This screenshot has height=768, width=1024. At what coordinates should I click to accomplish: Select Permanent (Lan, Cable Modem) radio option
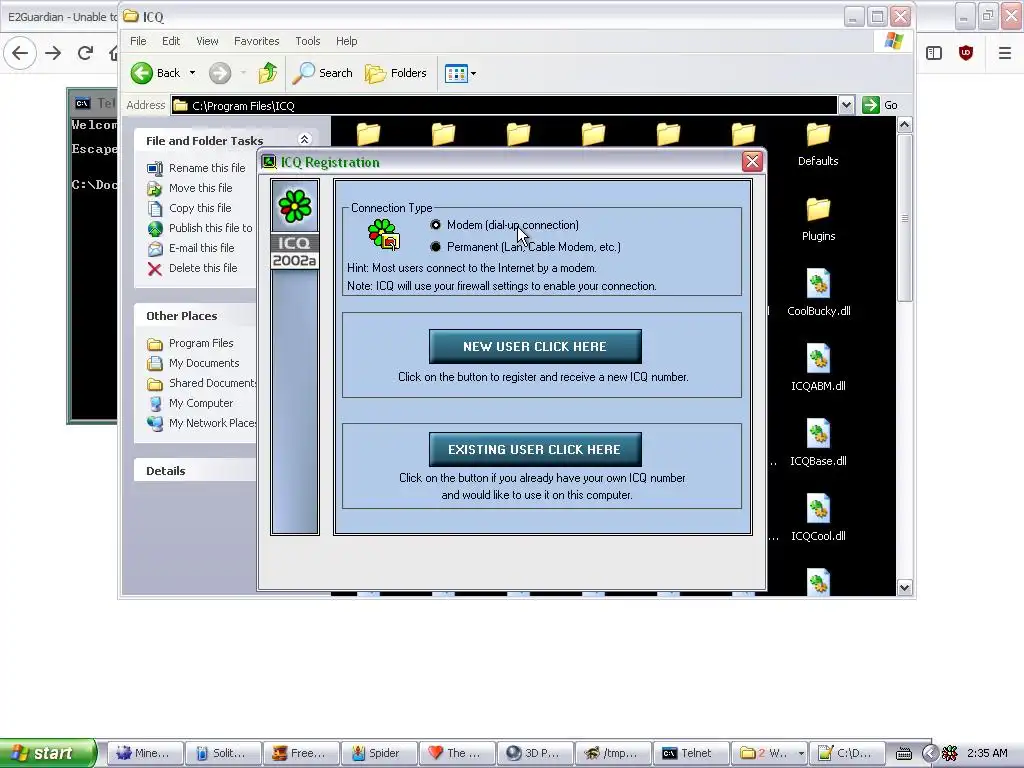pyautogui.click(x=436, y=247)
